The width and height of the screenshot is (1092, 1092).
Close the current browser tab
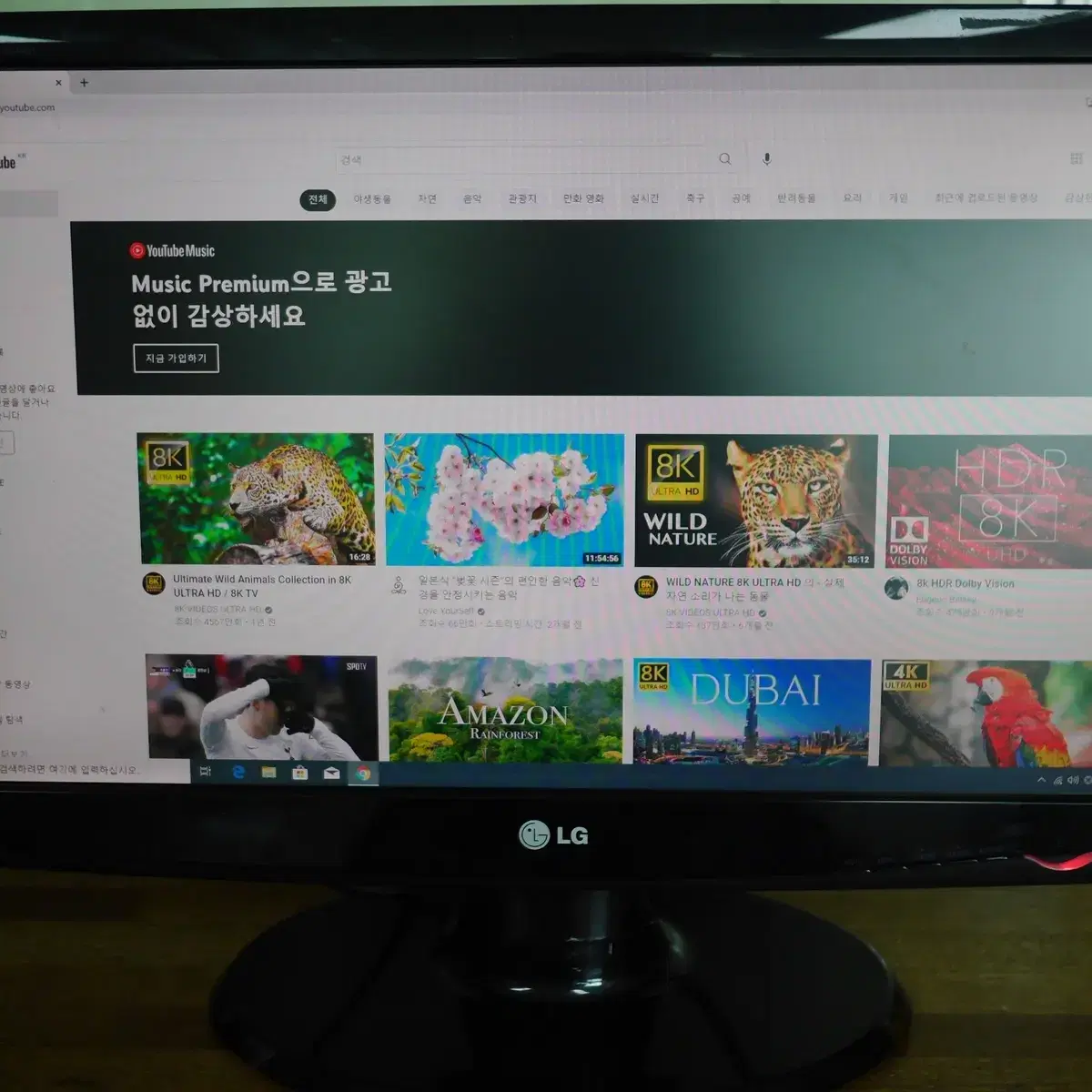coord(58,82)
